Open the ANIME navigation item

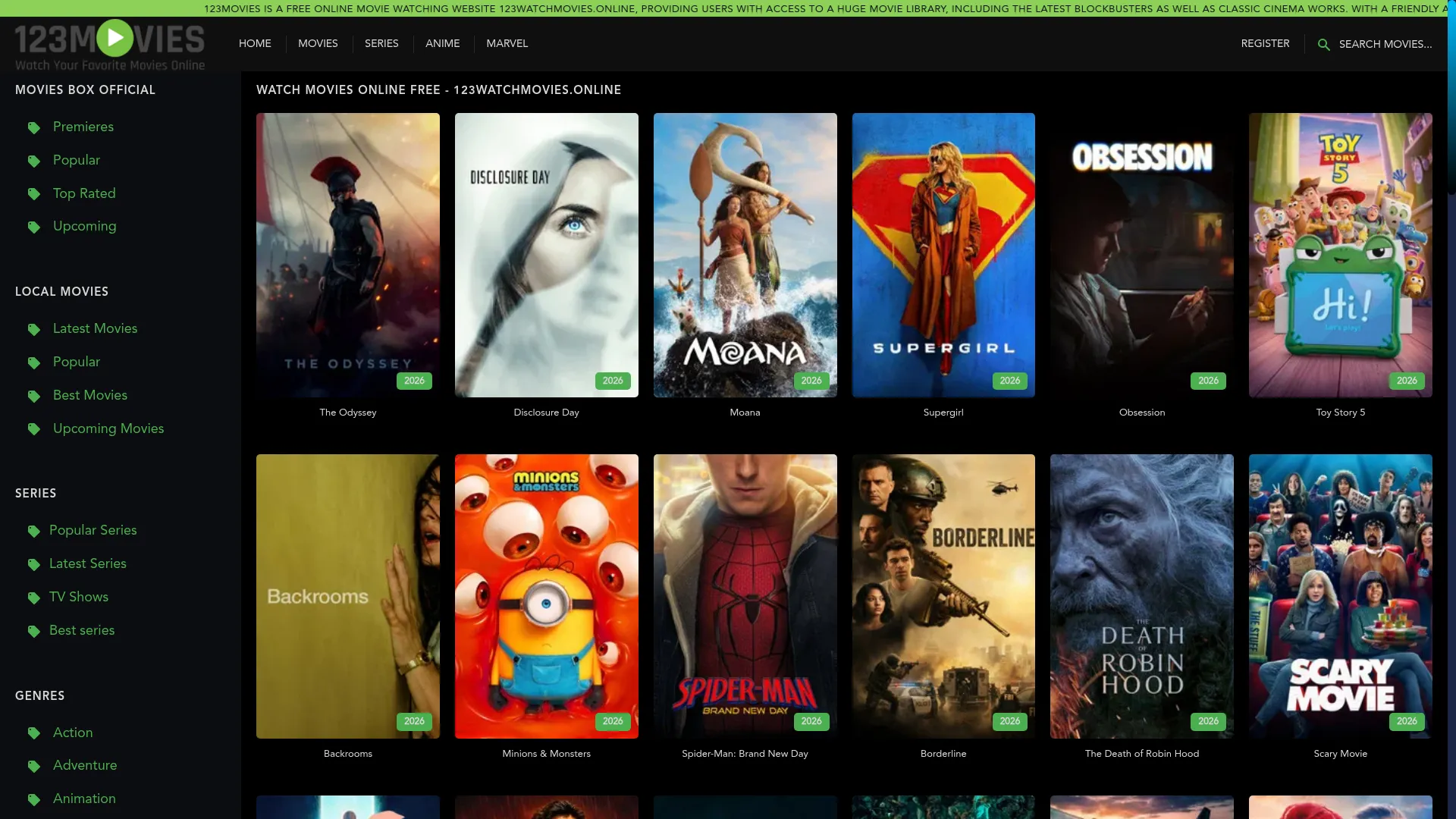pyautogui.click(x=443, y=44)
